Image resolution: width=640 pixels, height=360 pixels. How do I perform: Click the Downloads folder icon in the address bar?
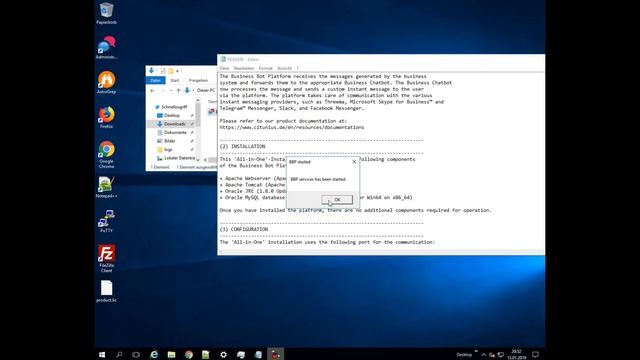pos(187,90)
